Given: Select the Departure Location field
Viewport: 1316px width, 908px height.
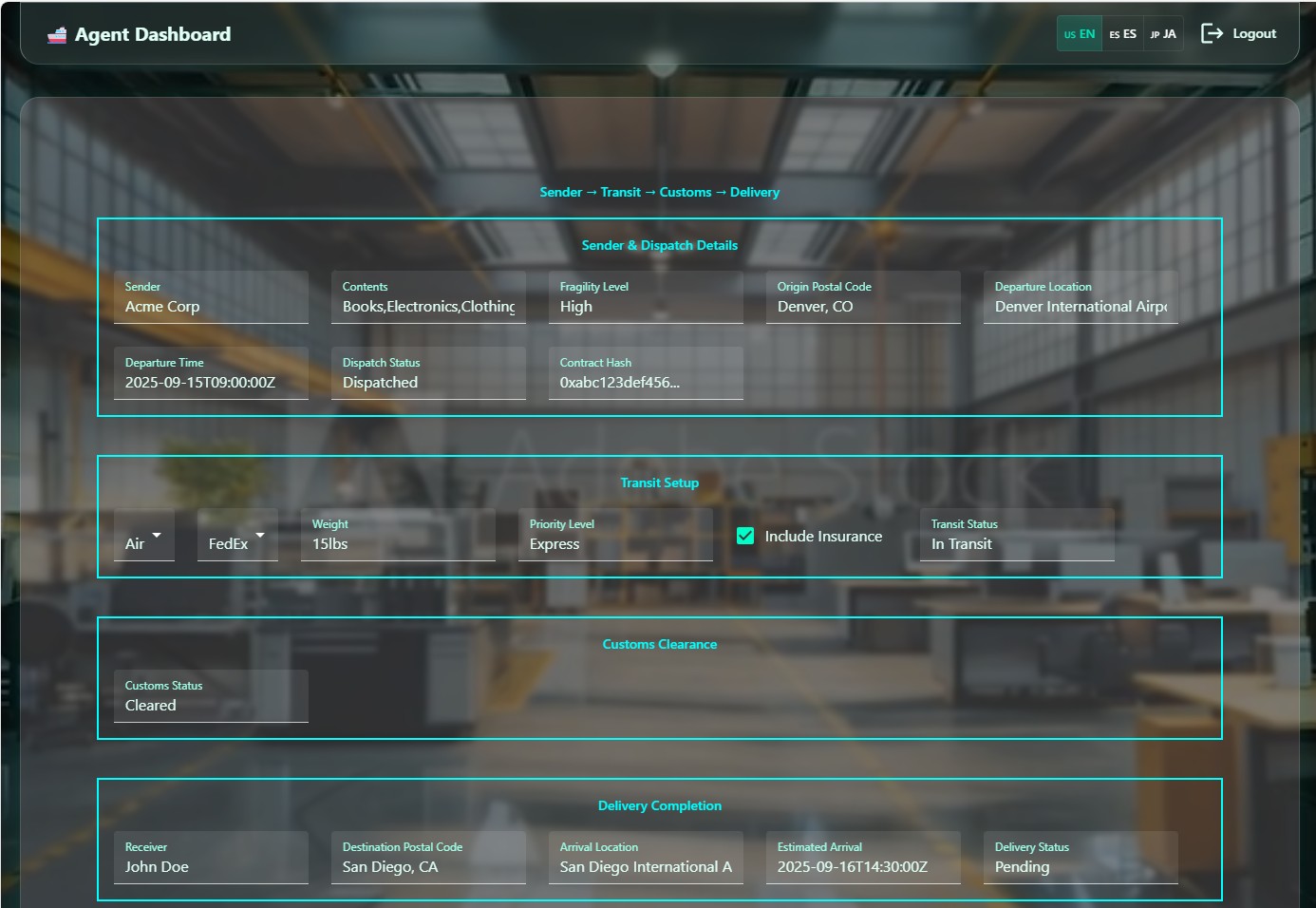Looking at the screenshot, I should [x=1081, y=306].
